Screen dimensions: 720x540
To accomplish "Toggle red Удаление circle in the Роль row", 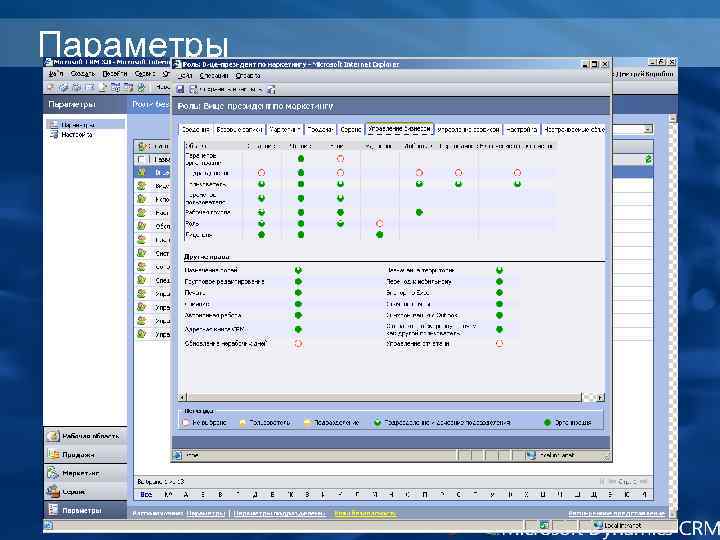I will coord(379,224).
